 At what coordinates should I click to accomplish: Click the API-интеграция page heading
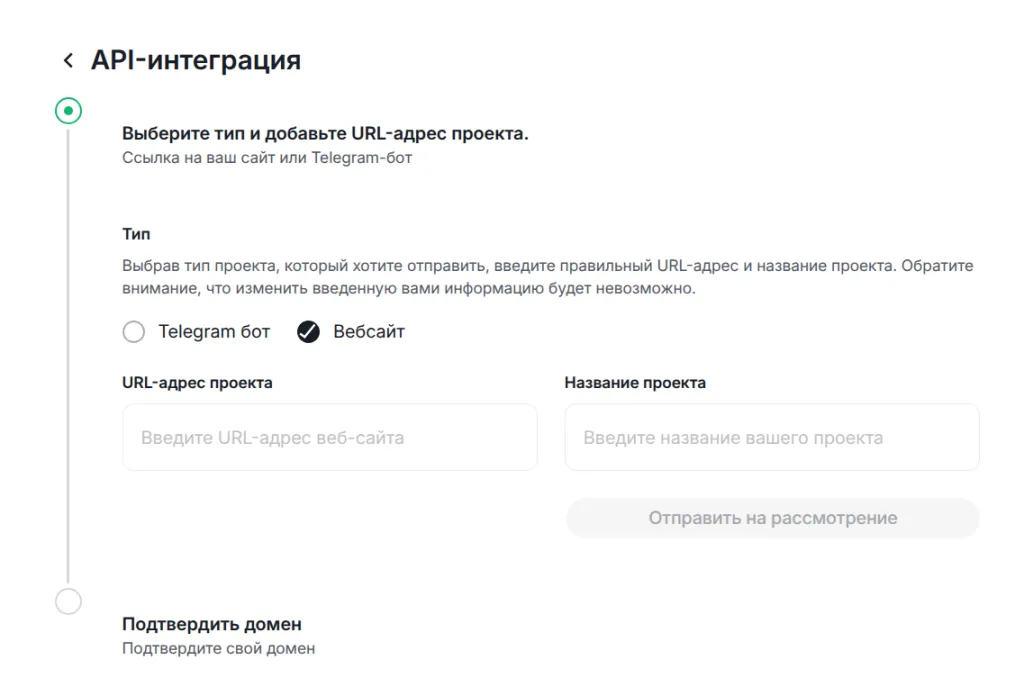[x=196, y=60]
